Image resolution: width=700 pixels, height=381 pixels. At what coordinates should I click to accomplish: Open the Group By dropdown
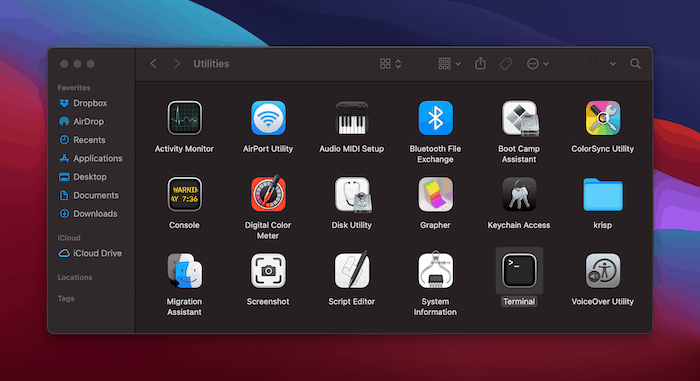449,64
